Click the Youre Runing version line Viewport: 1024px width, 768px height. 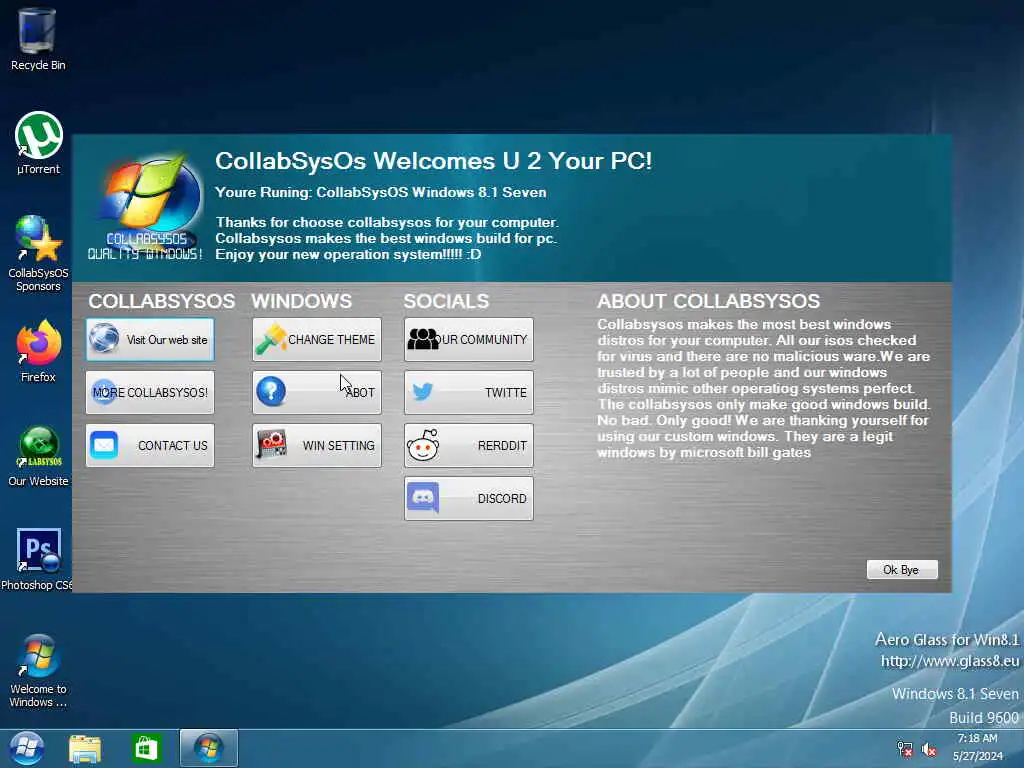381,193
